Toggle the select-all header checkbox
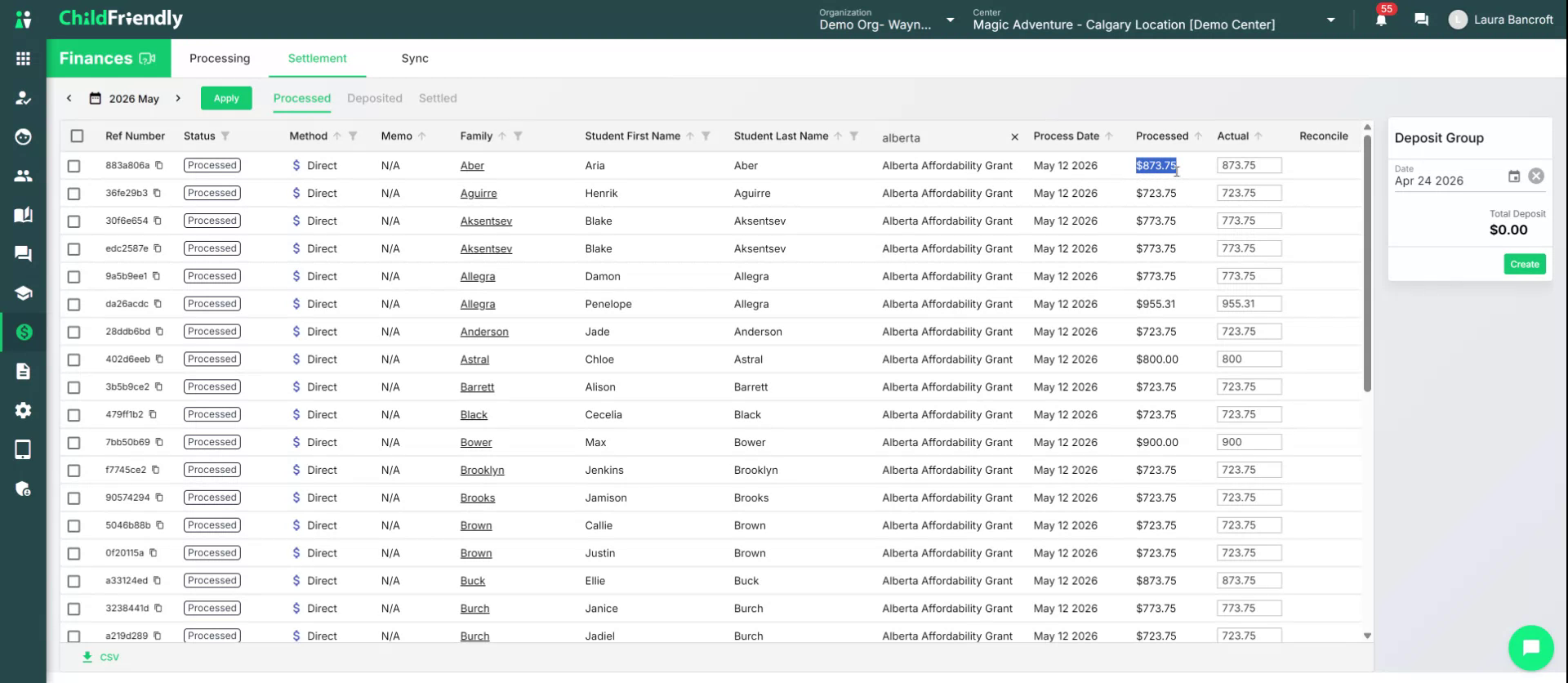 tap(77, 136)
